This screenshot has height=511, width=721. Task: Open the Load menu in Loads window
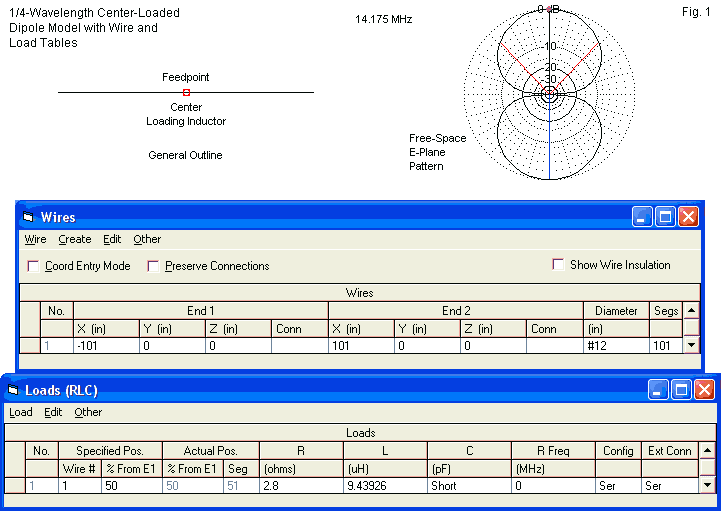pyautogui.click(x=20, y=412)
